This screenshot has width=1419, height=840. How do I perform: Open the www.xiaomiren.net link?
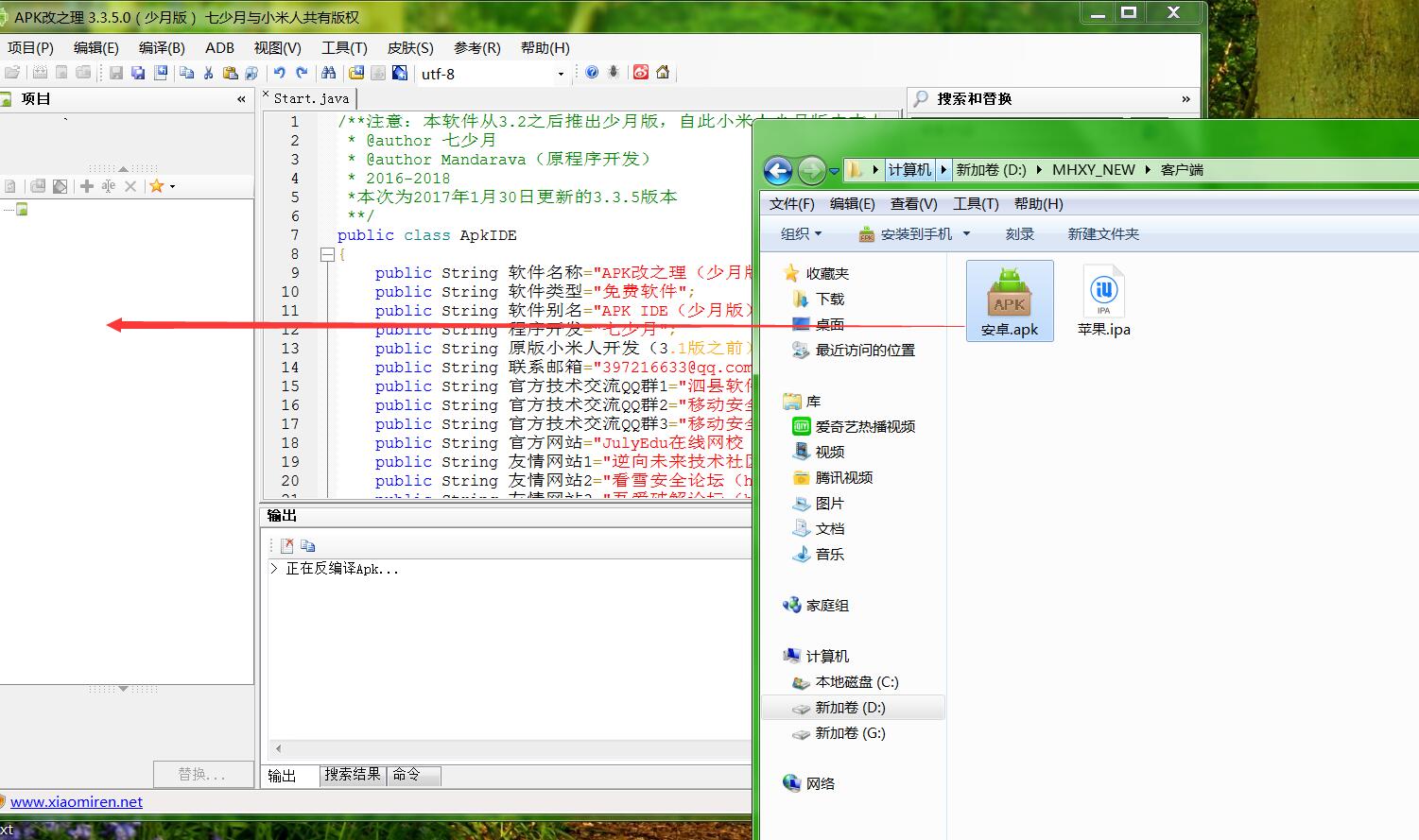77,801
